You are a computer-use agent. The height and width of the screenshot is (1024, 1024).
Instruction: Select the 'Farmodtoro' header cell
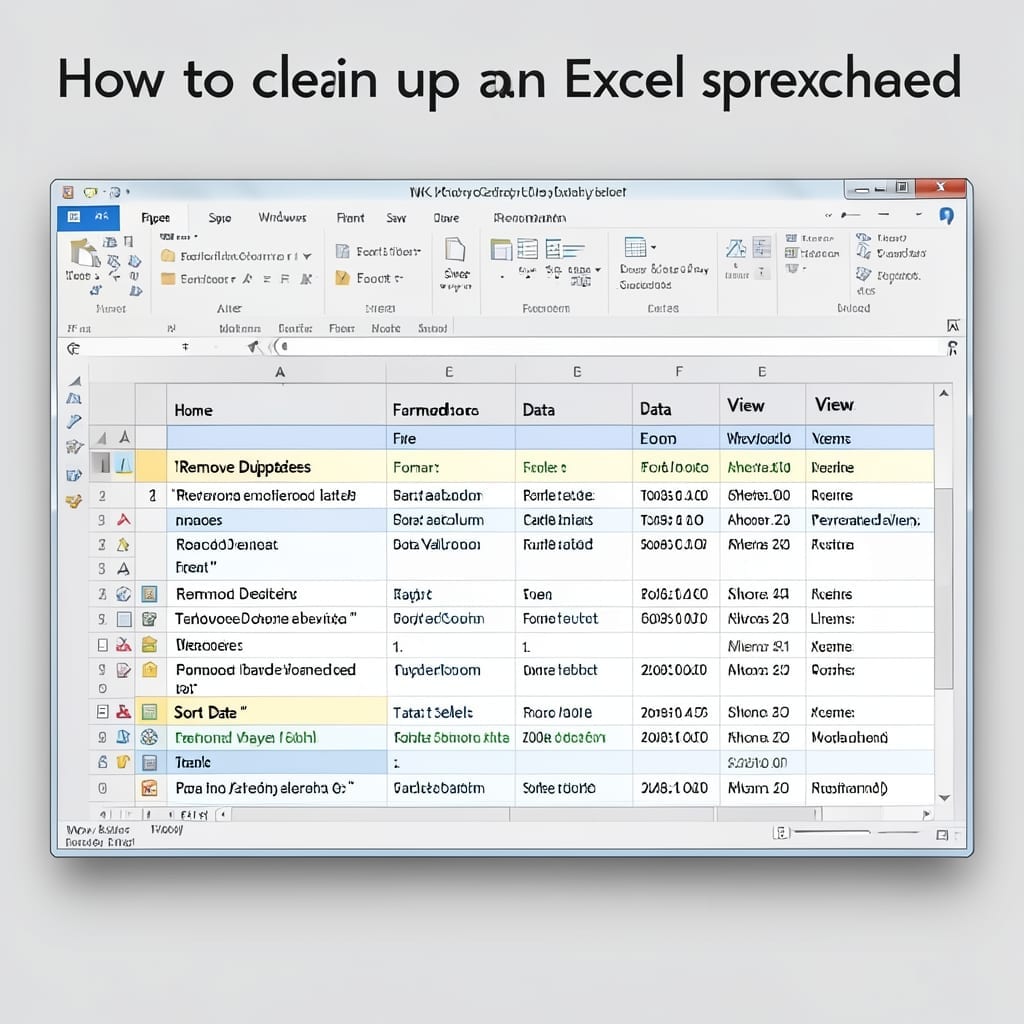[x=451, y=406]
